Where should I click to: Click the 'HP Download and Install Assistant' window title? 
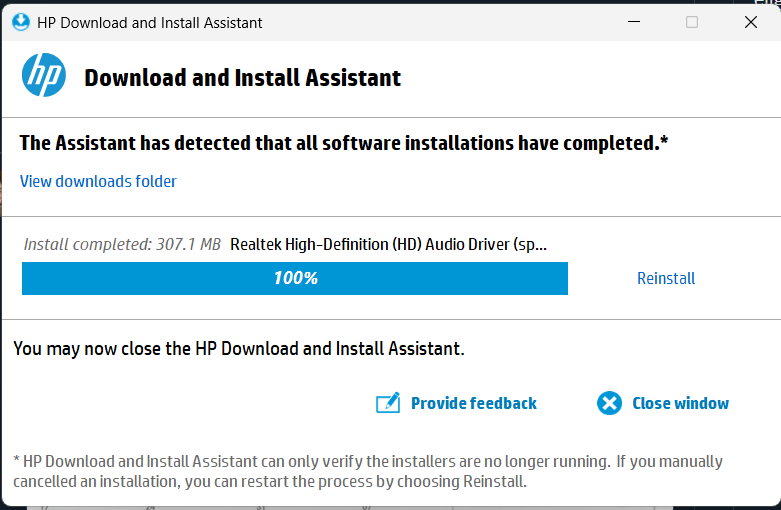tap(149, 23)
